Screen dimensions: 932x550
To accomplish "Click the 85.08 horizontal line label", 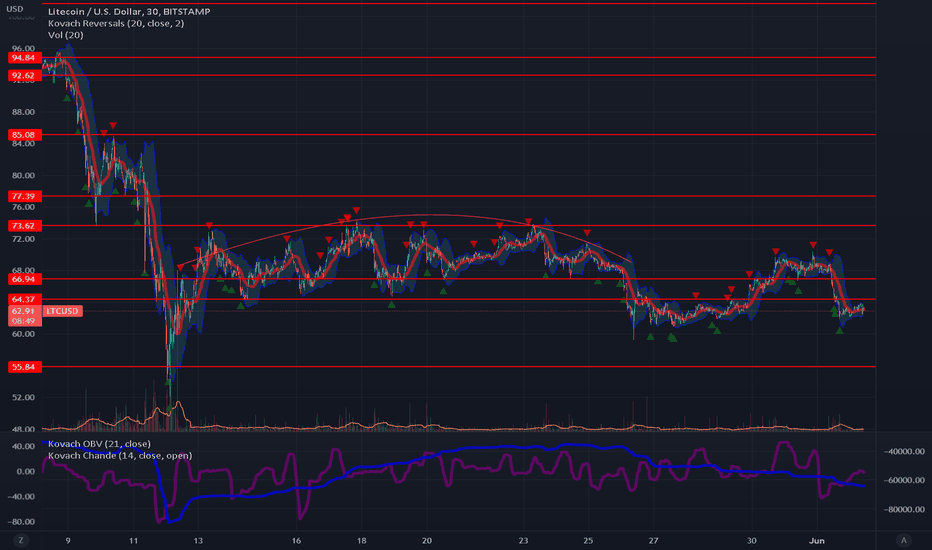I will point(24,135).
